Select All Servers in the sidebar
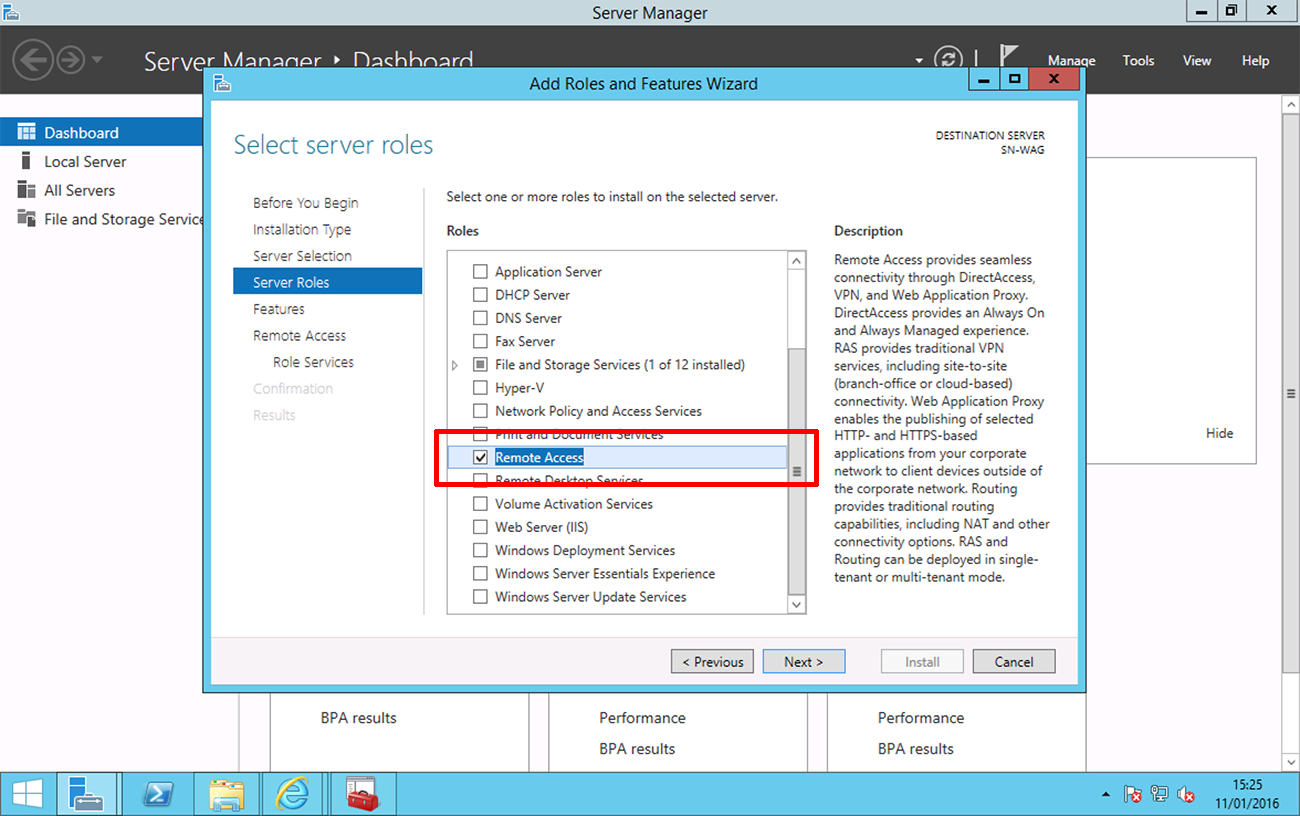The width and height of the screenshot is (1300, 816). click(x=79, y=190)
